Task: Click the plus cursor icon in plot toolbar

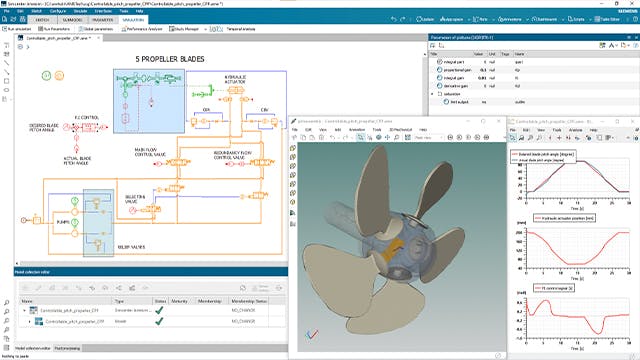Action: 559,138
